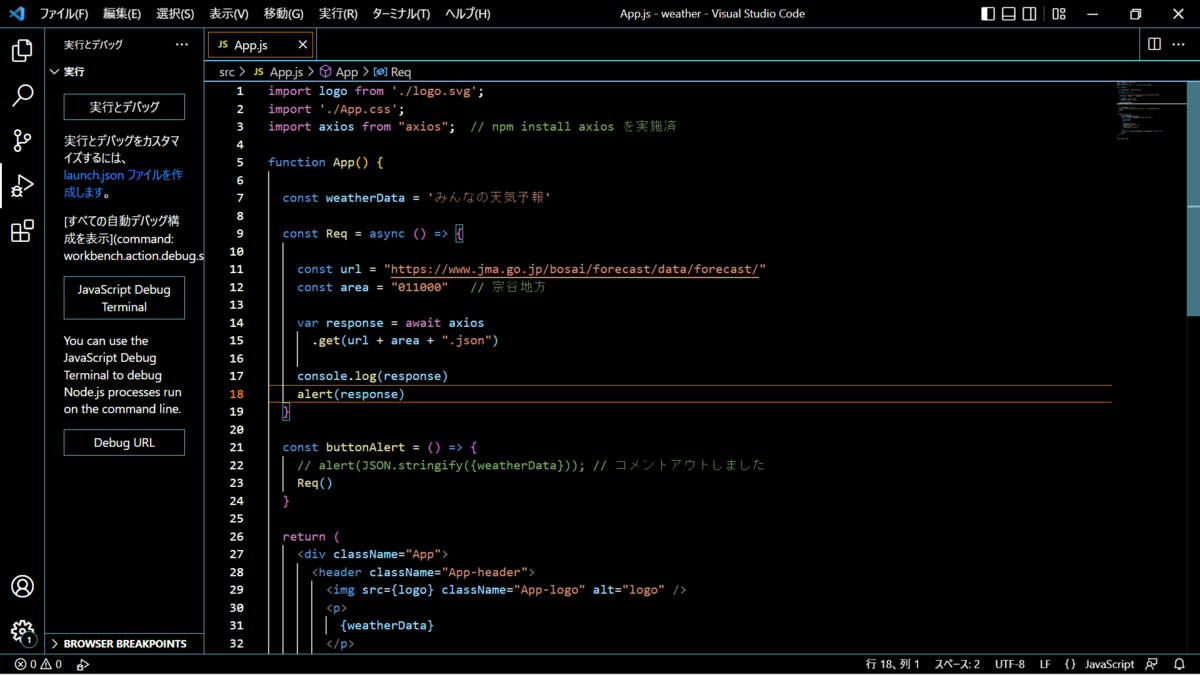This screenshot has height=675, width=1200.
Task: Click the {weatherData} expression on line 31
Action: [x=387, y=625]
